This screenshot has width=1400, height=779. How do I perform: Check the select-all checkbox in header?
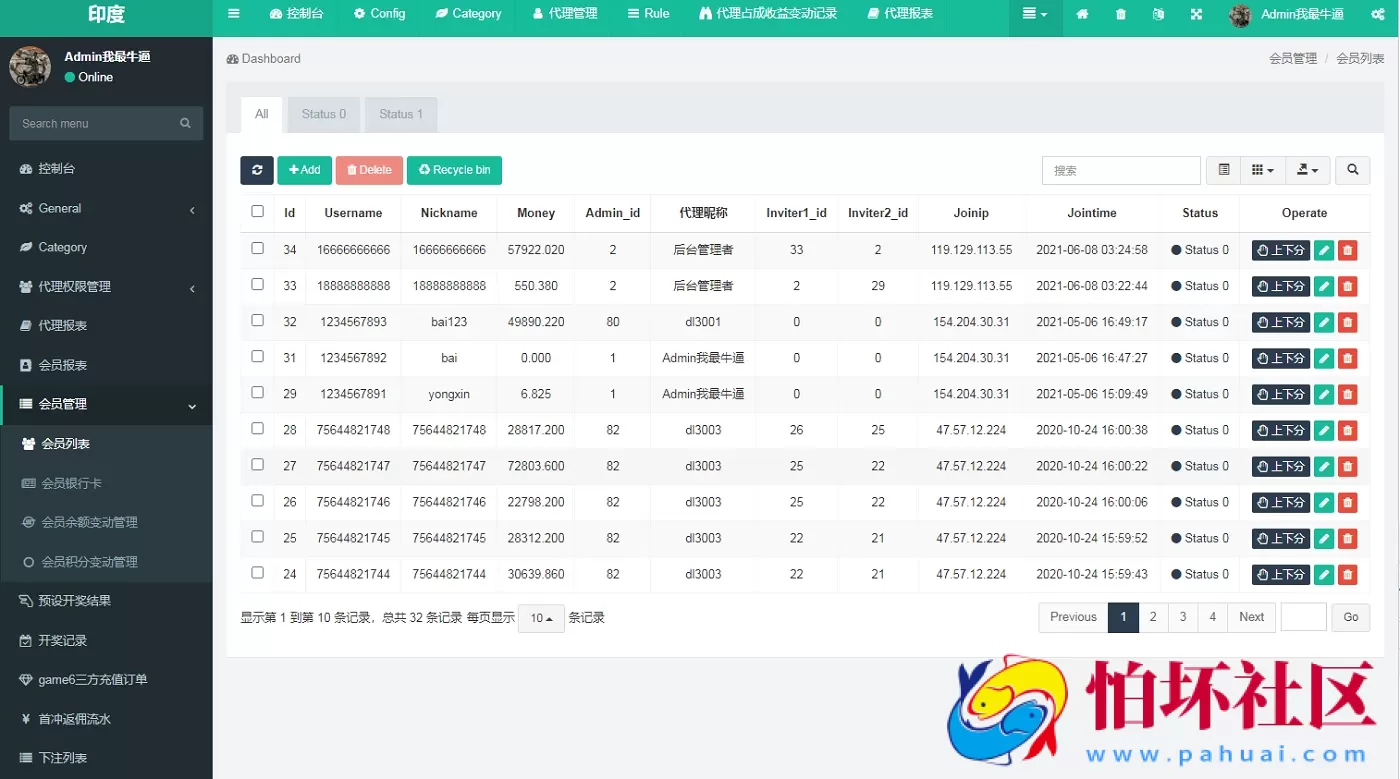tap(258, 212)
